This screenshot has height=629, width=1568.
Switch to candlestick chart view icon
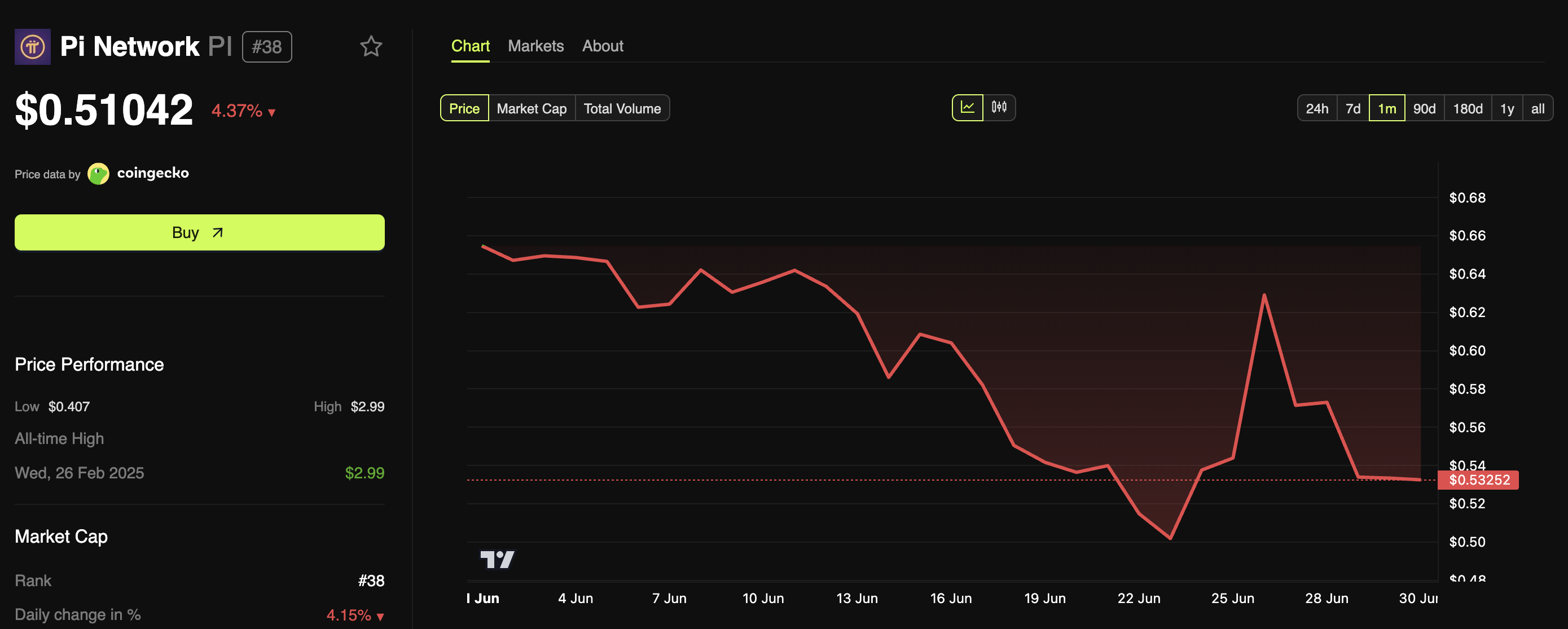tap(999, 108)
